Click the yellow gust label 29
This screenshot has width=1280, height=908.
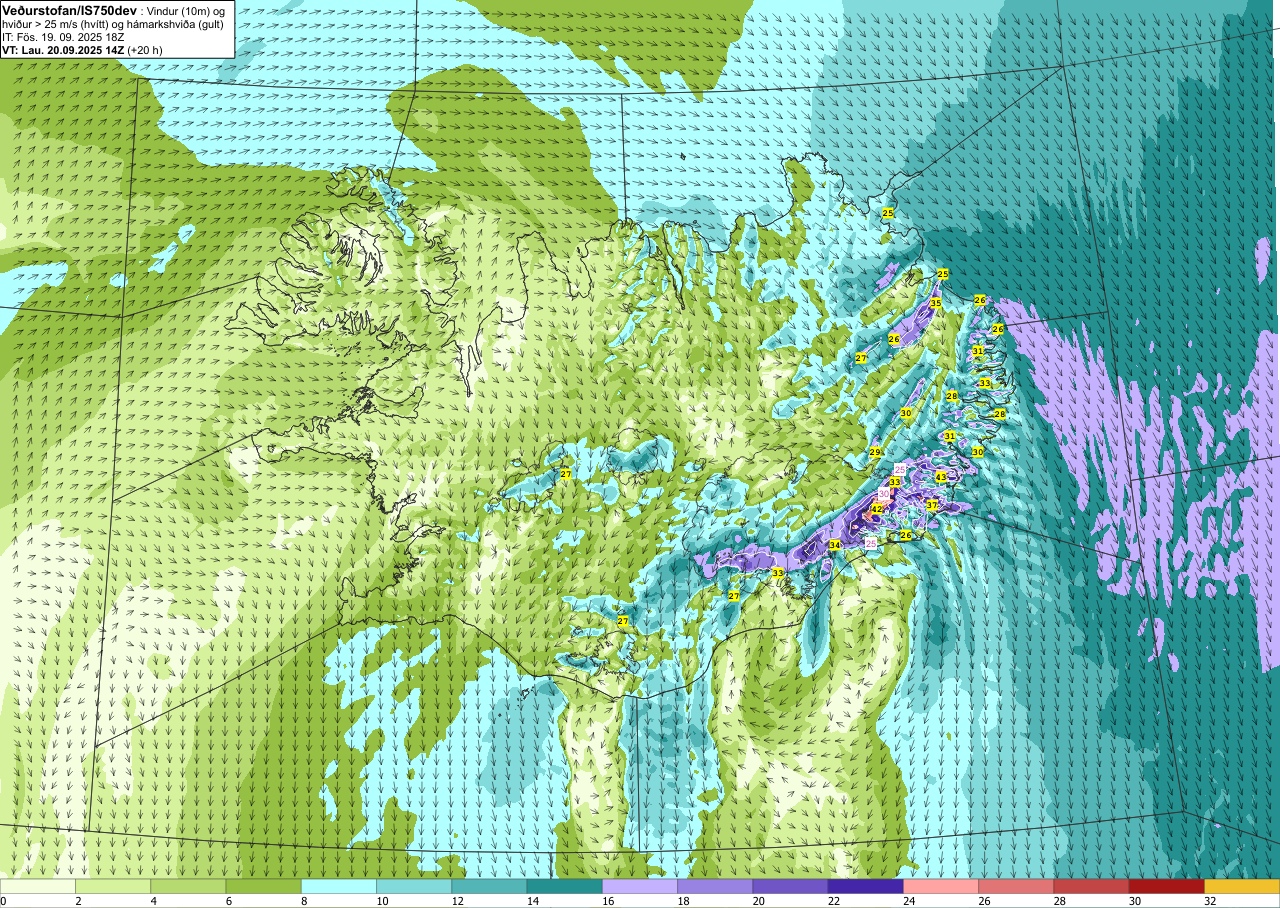click(x=875, y=453)
